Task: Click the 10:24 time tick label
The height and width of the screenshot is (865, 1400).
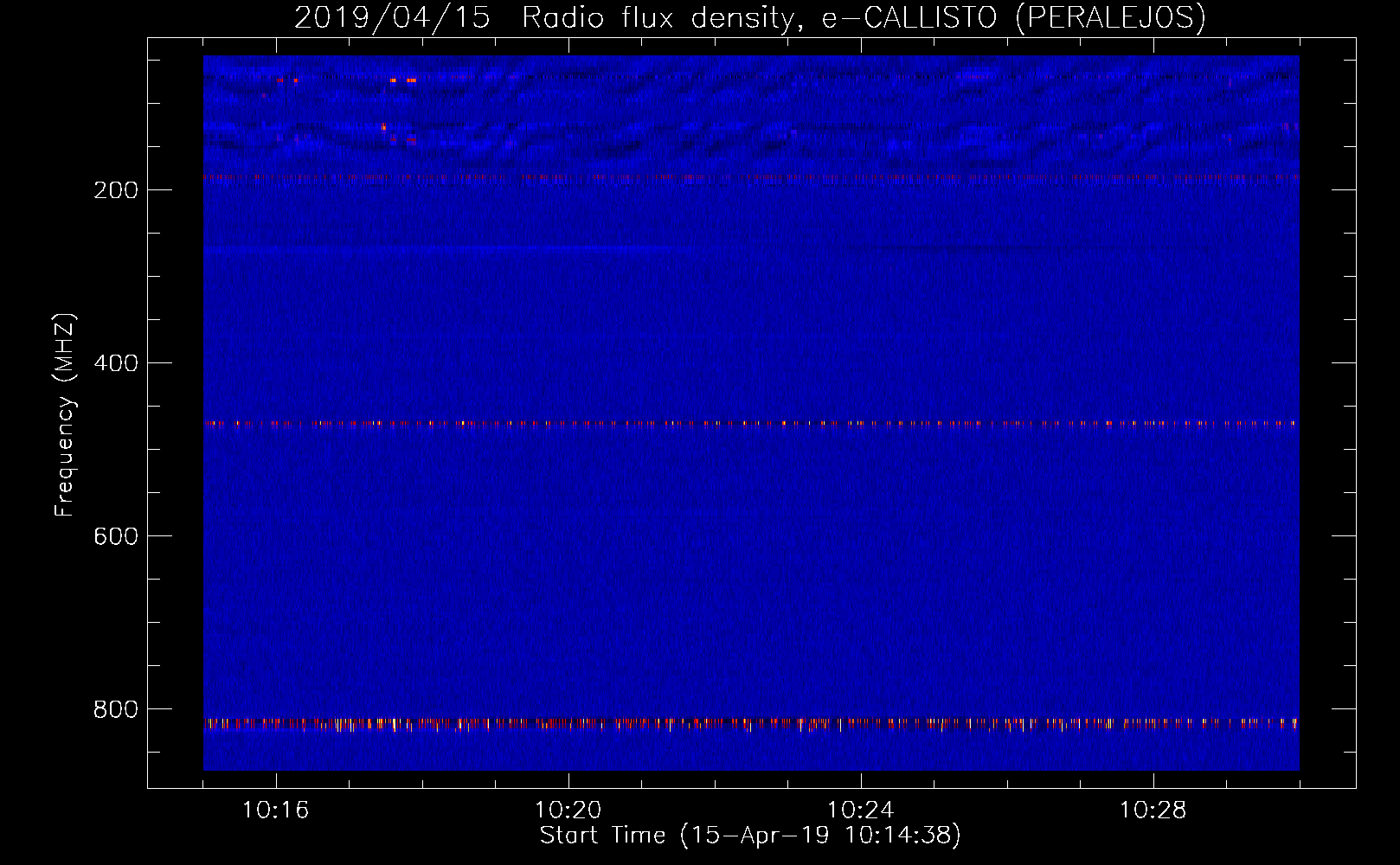Action: coord(860,811)
